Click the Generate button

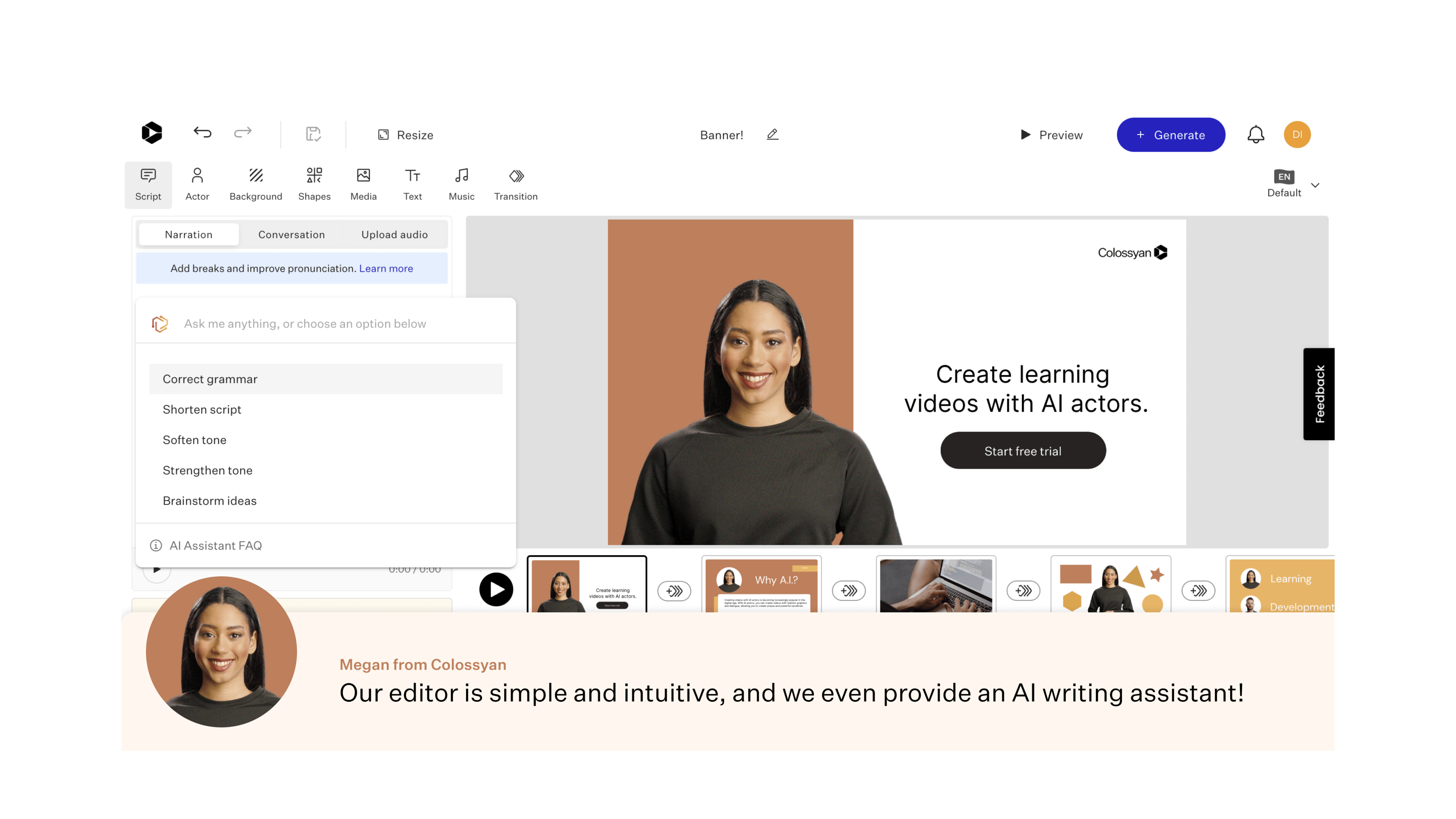1170,135
